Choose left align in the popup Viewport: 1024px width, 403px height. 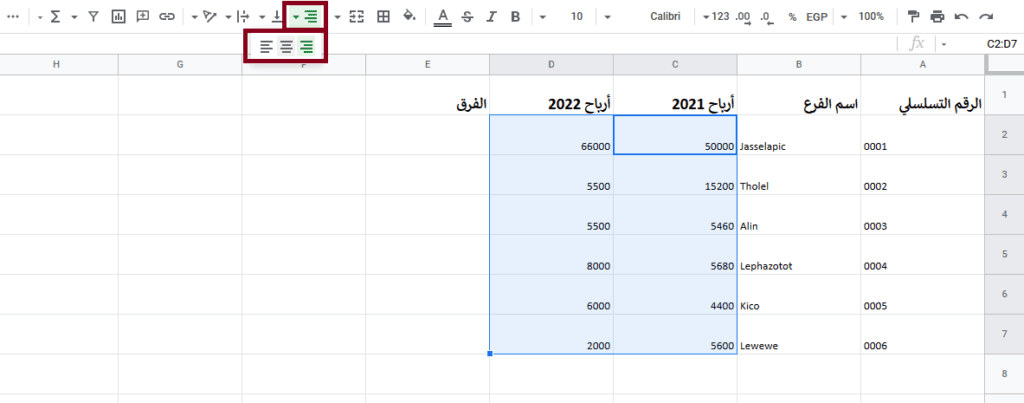[266, 47]
